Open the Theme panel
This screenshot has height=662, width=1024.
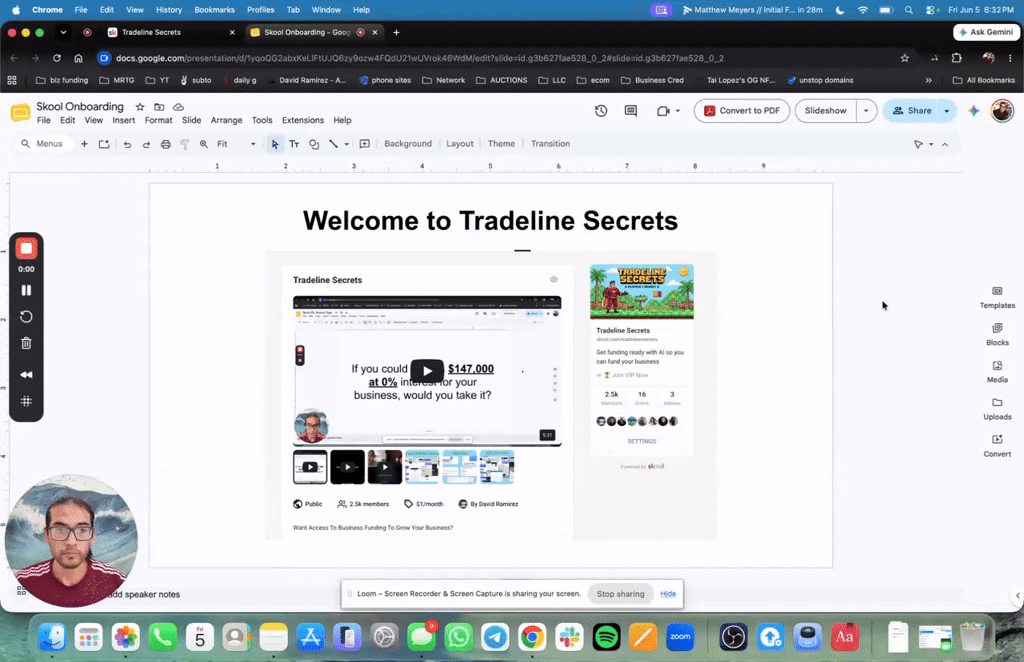point(501,144)
